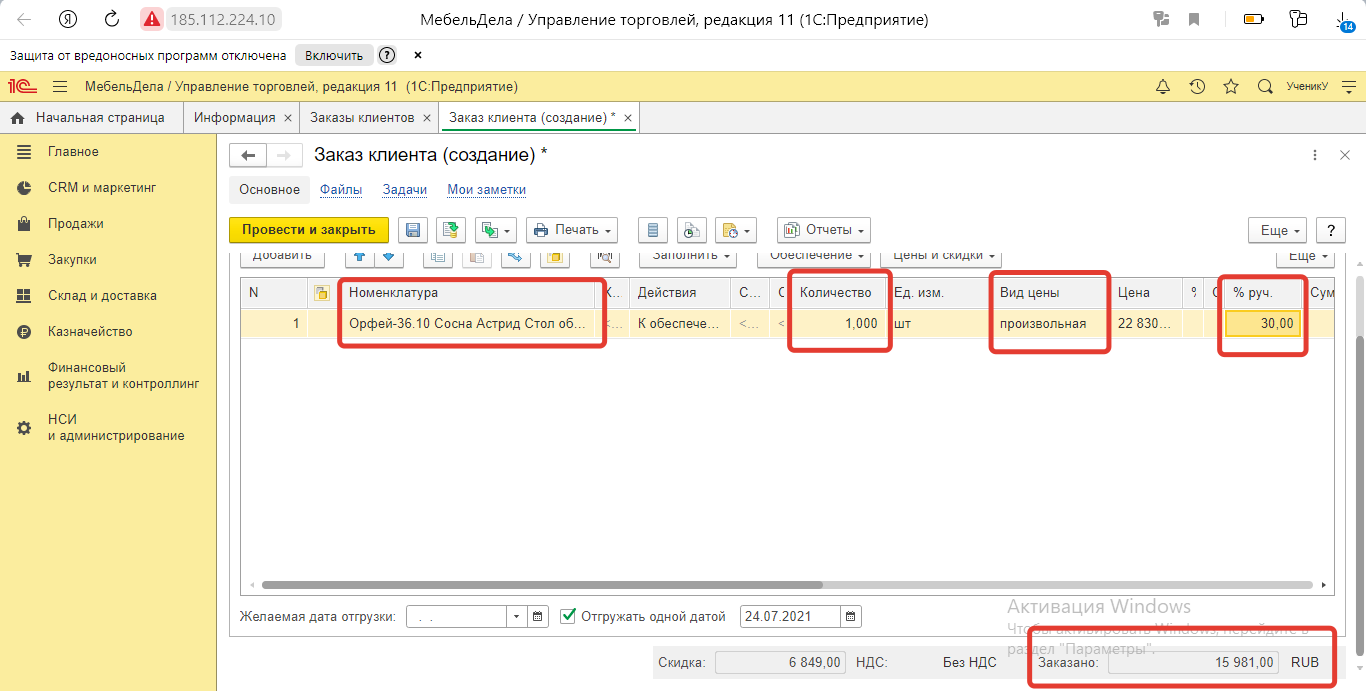Open the Отчеты dropdown
Image resolution: width=1366 pixels, height=691 pixels.
pos(824,230)
